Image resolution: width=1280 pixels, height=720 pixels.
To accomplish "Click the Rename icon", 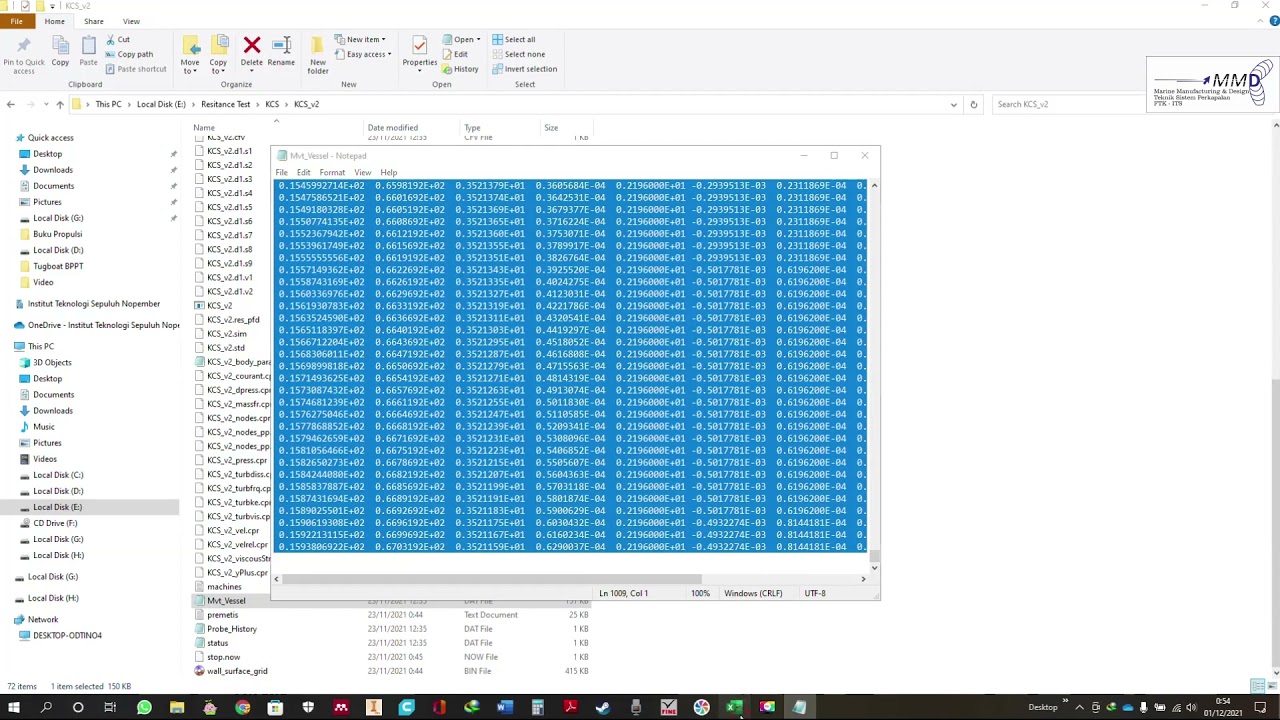I will [x=281, y=45].
